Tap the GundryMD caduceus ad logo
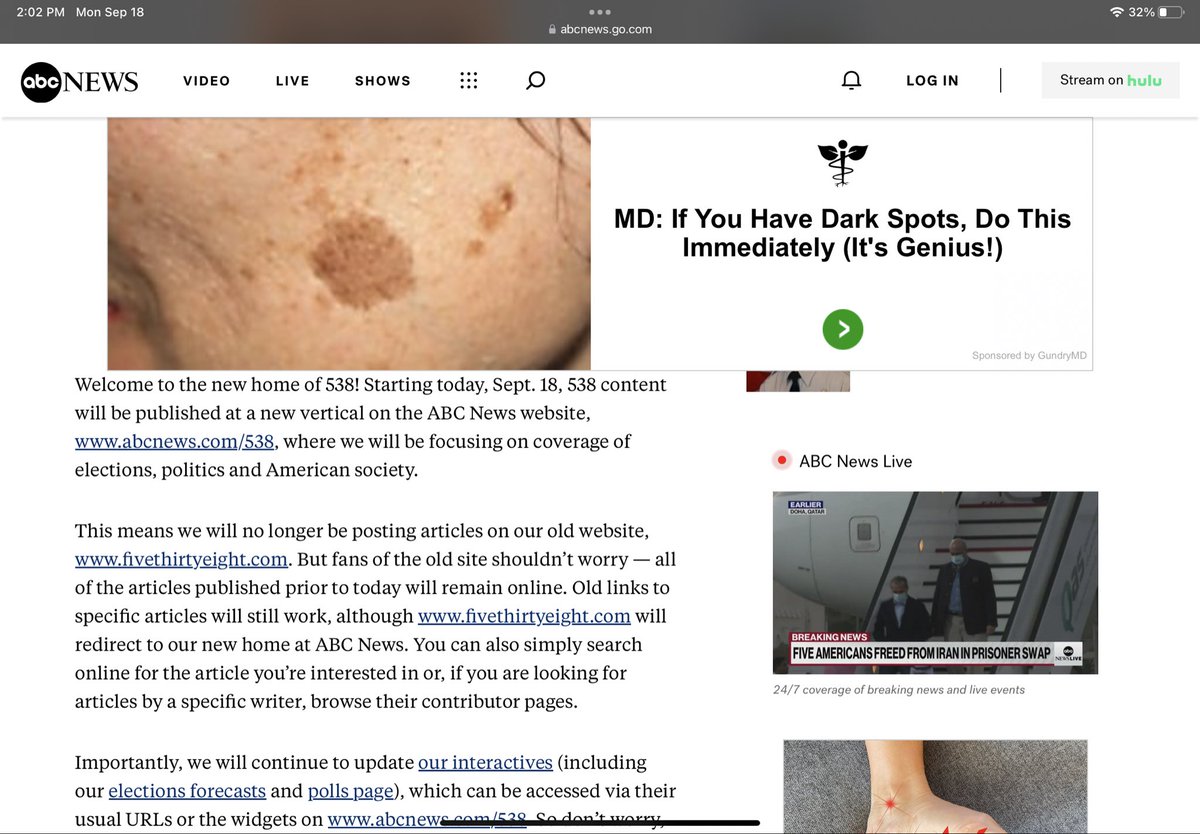Image resolution: width=1200 pixels, height=834 pixels. (x=842, y=163)
